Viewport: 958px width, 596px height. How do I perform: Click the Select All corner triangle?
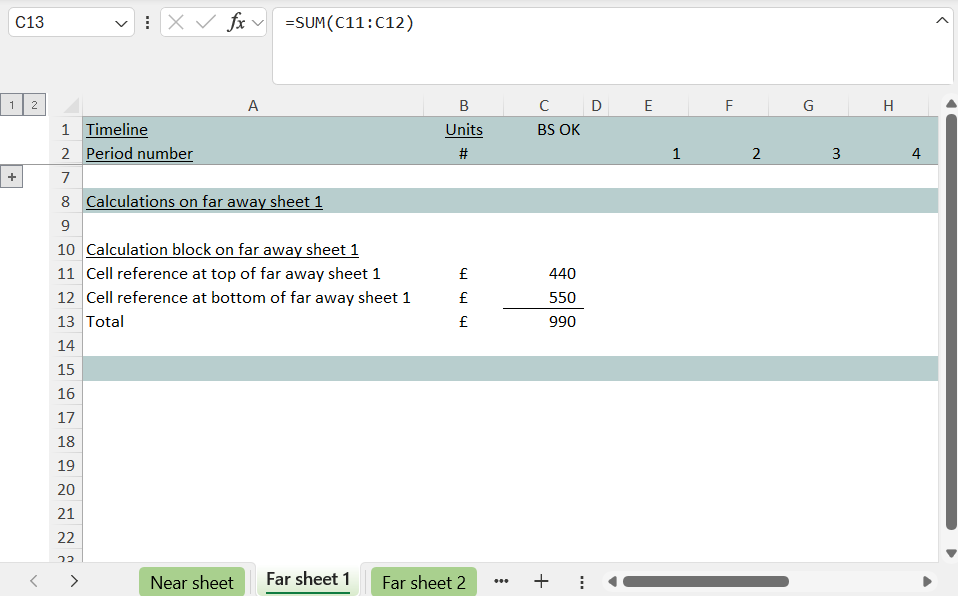click(70, 105)
